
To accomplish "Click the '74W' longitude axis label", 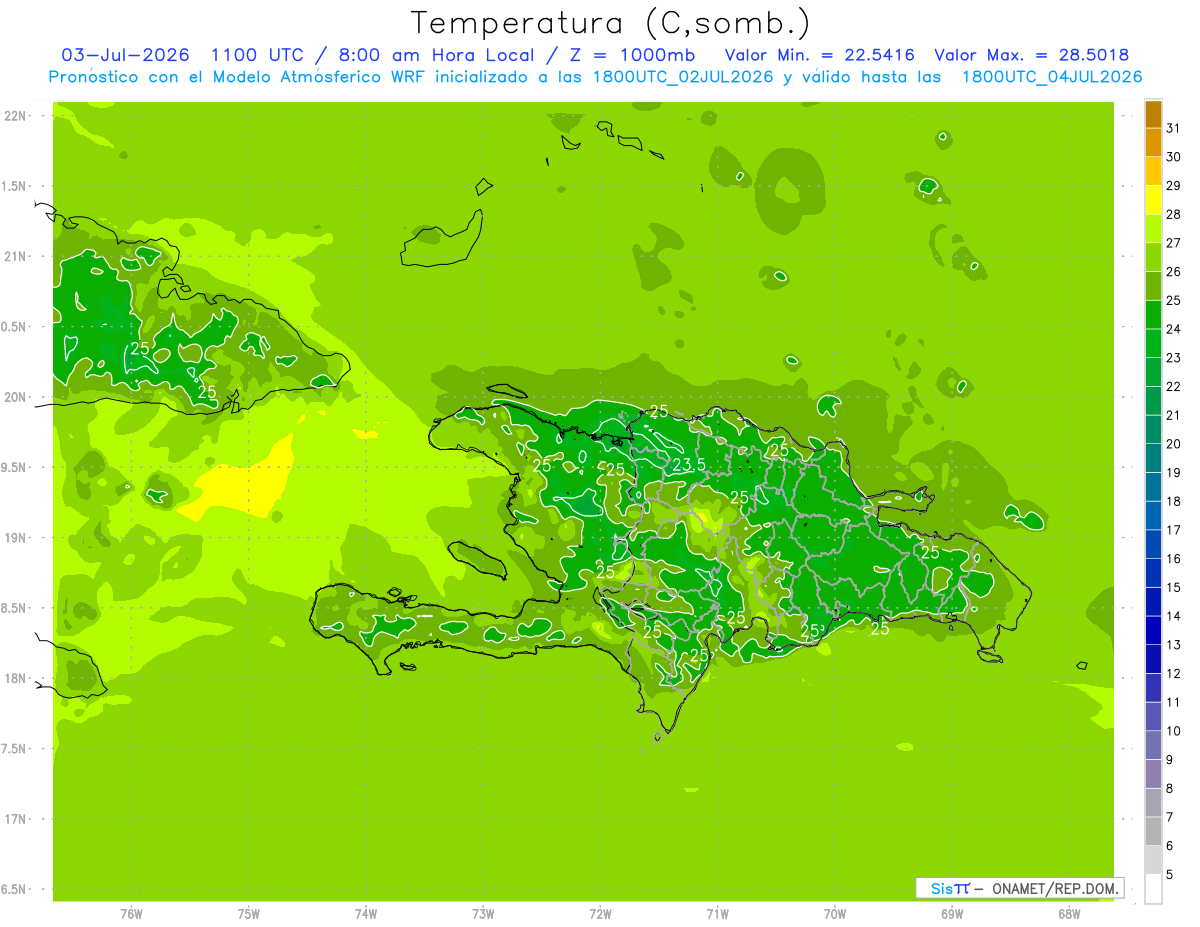I will click(x=366, y=914).
